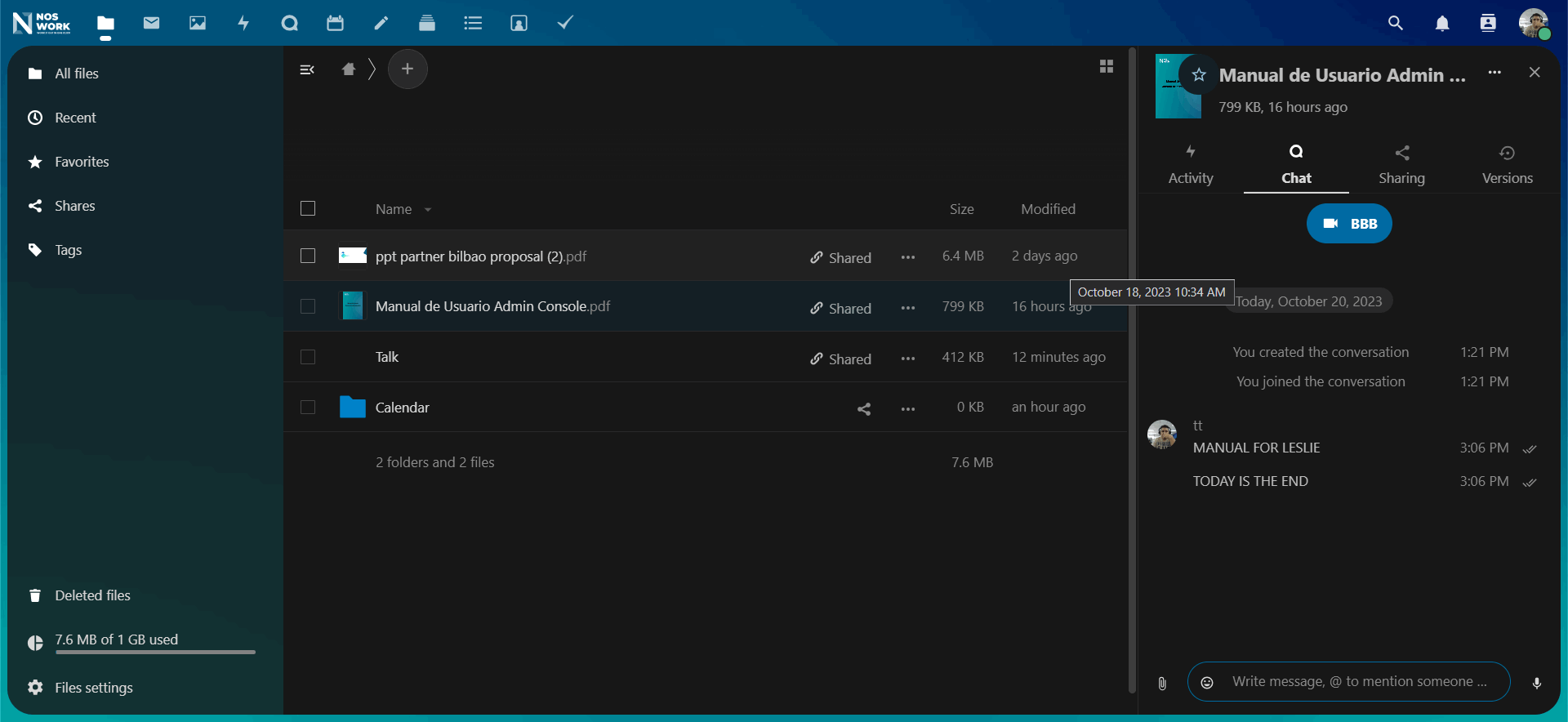Click the NOS Work logo
This screenshot has width=1568, height=722.
pyautogui.click(x=42, y=23)
